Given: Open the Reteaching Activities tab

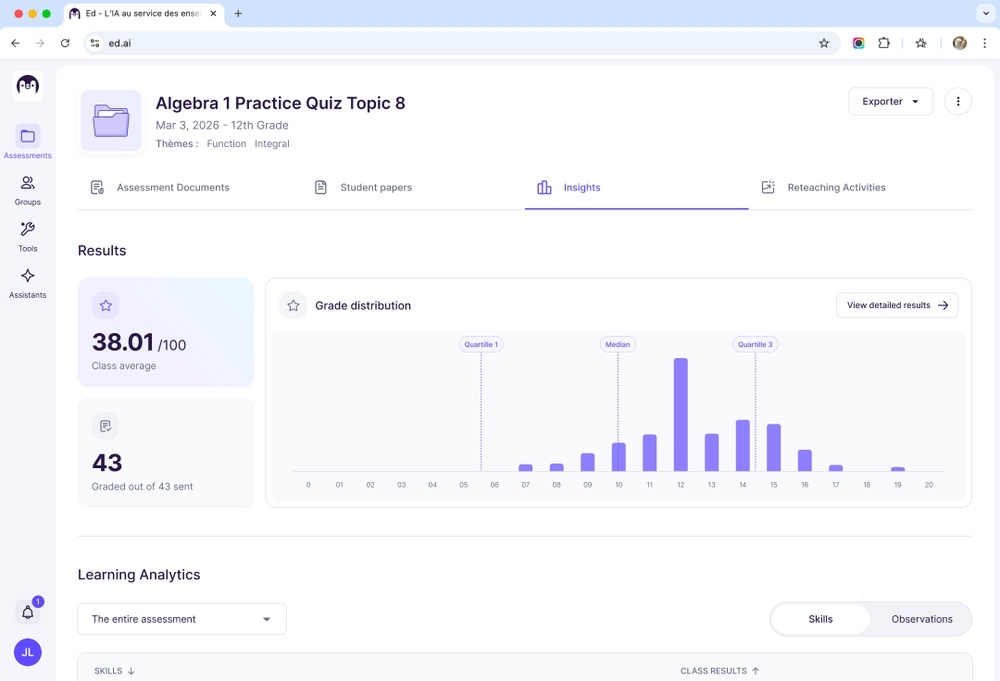Looking at the screenshot, I should pyautogui.click(x=824, y=188).
